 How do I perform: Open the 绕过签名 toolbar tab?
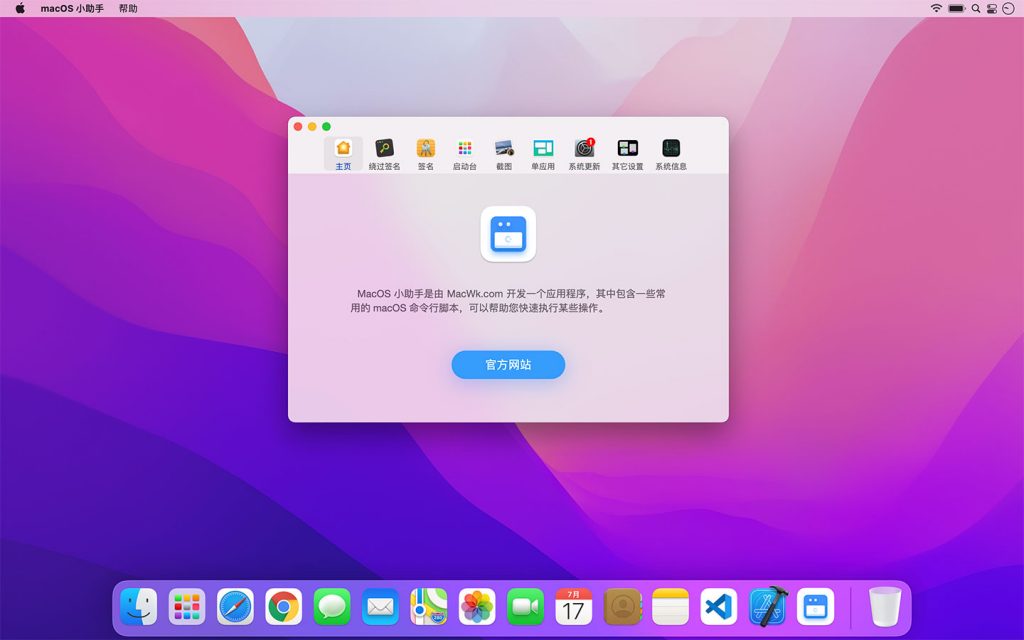(x=384, y=154)
